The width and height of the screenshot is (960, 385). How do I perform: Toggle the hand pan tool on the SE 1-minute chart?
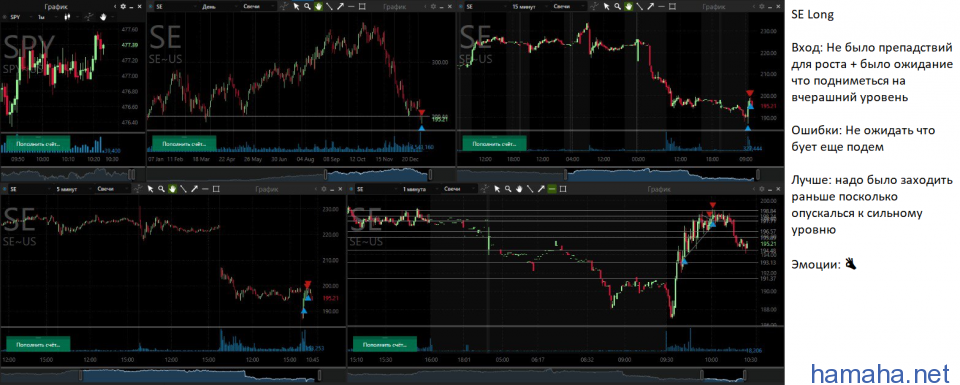(519, 189)
